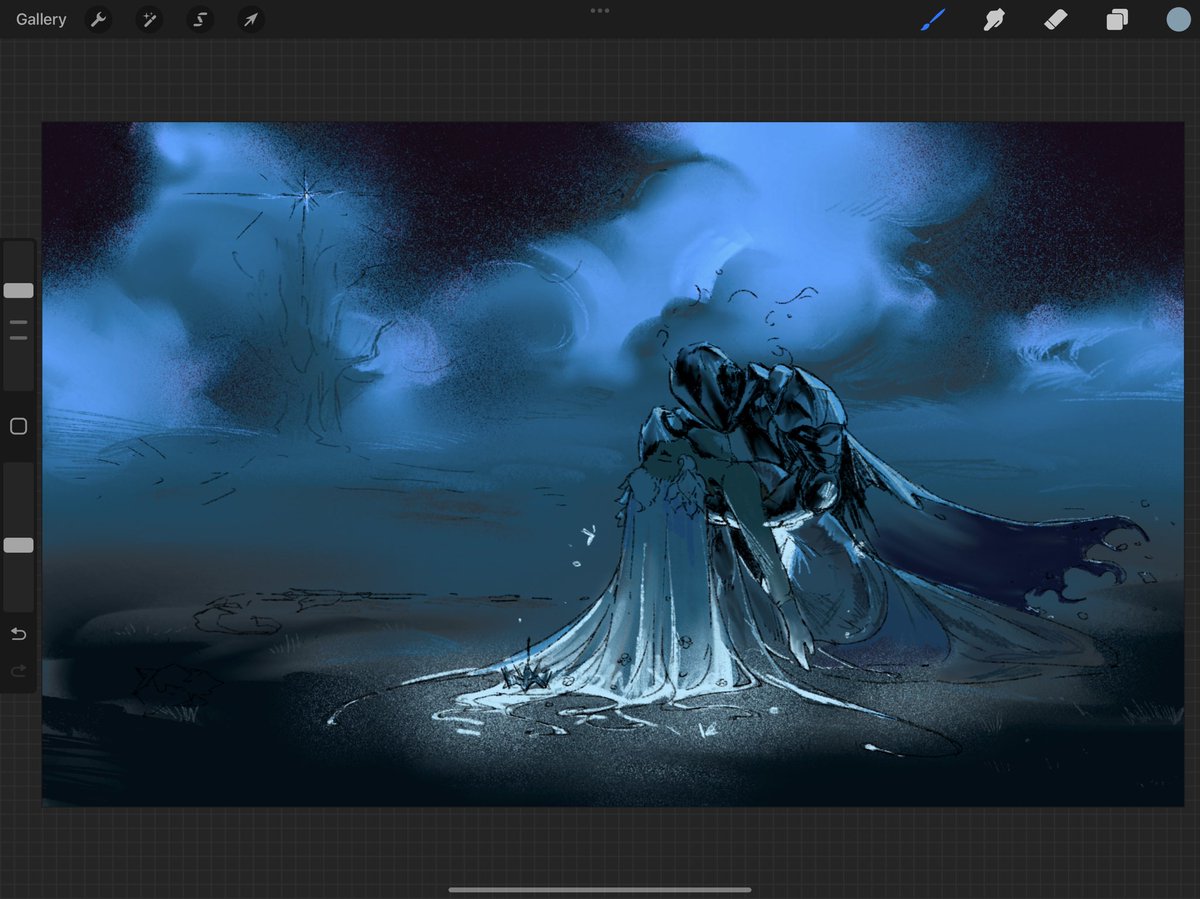Open the Adjustments magic wand menu
Viewport: 1200px width, 899px height.
pos(149,19)
